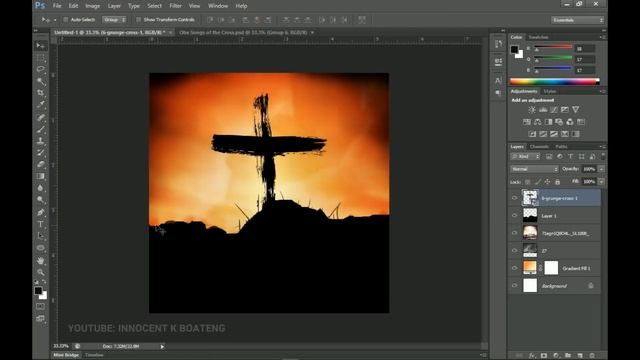Switch to the Swatches tab
The image size is (640, 360).
[x=538, y=37]
